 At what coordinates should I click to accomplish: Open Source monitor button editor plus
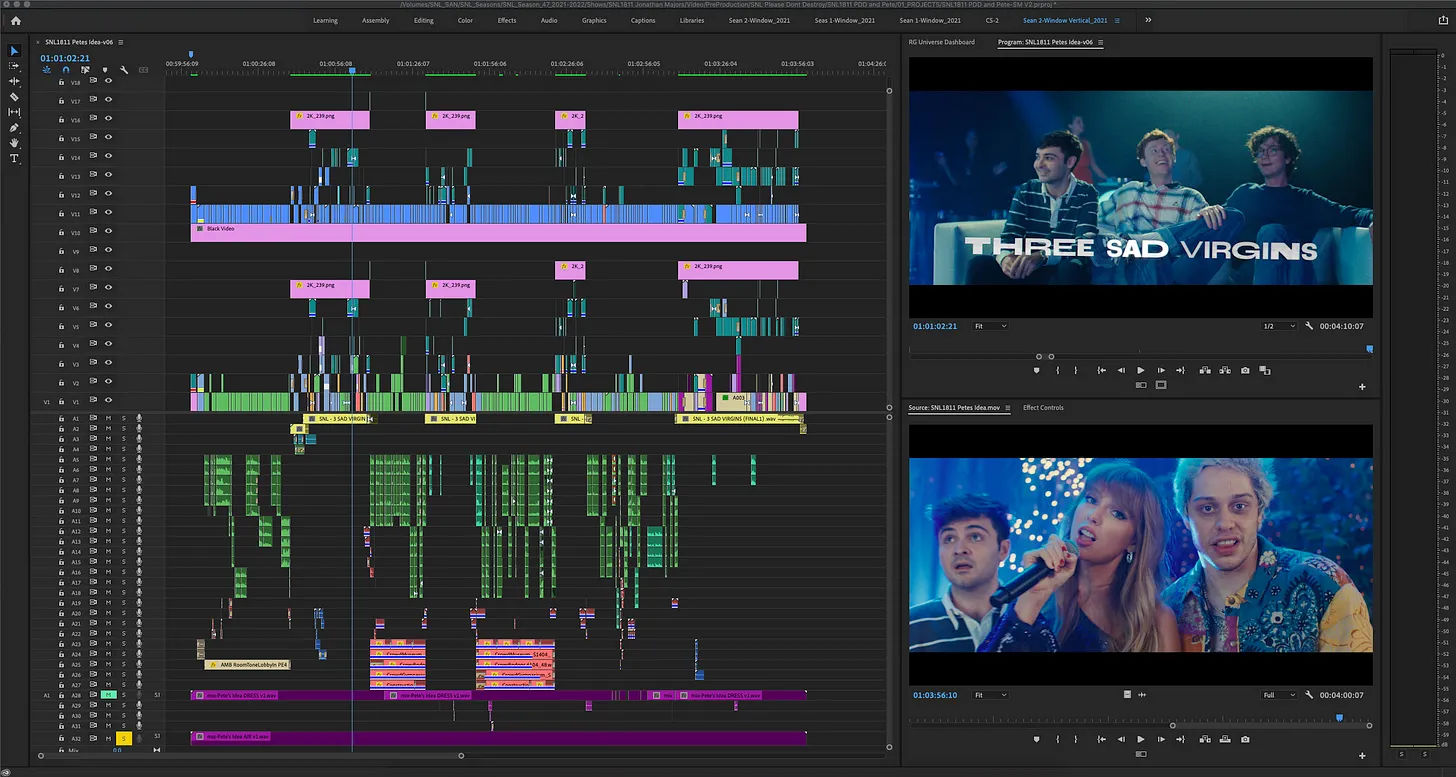tap(1362, 755)
